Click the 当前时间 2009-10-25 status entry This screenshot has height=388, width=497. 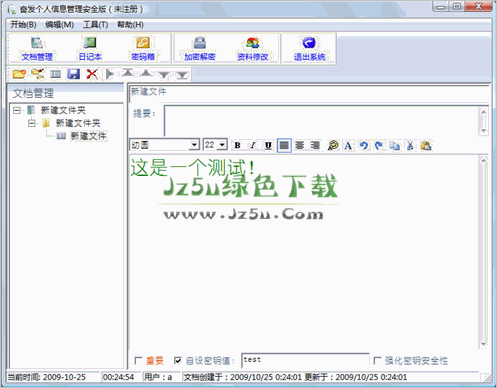click(52, 377)
